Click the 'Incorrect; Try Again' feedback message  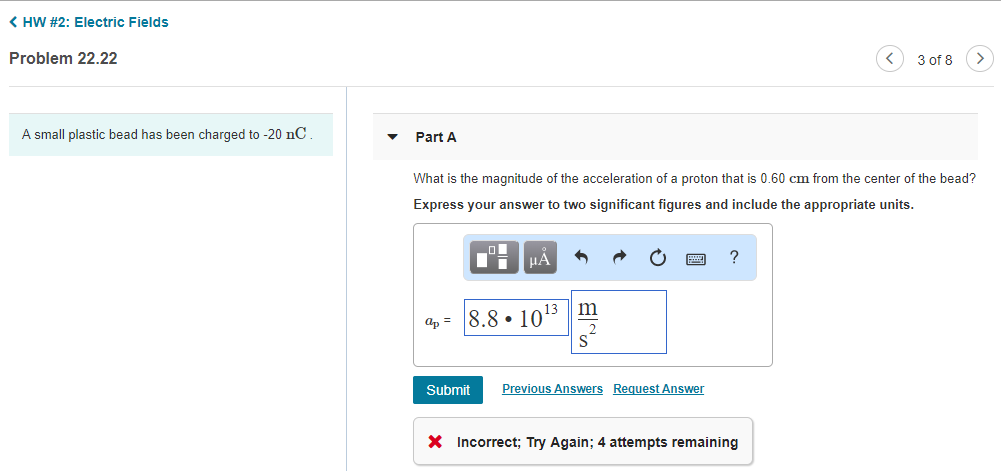597,442
